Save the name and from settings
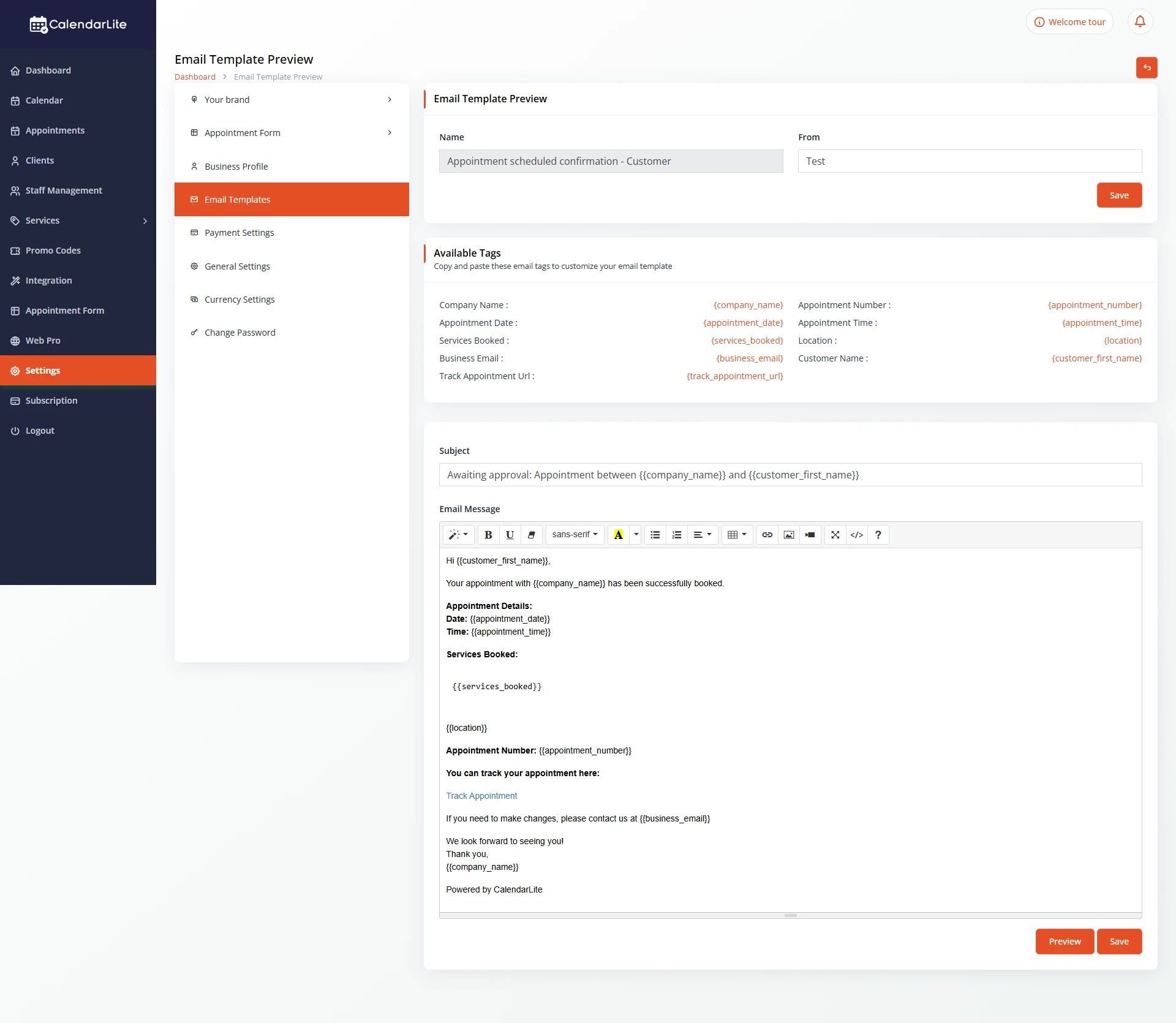The width and height of the screenshot is (1176, 1023). click(x=1119, y=195)
